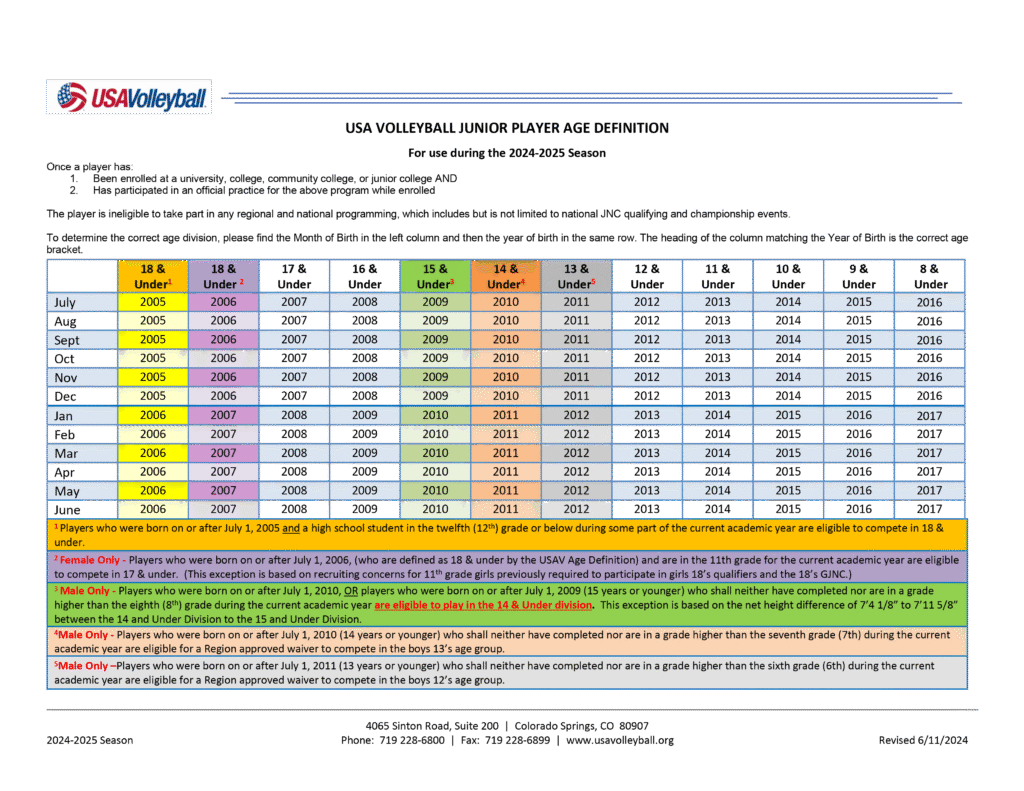Click the yellow '2005' cell in the July row
Image resolution: width=1024 pixels, height=791 pixels.
pyautogui.click(x=153, y=302)
